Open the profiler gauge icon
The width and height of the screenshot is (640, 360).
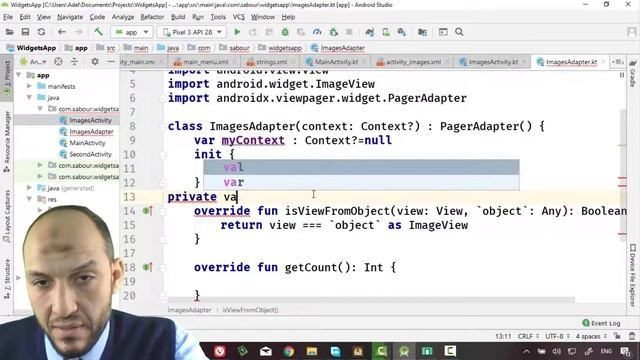point(317,32)
